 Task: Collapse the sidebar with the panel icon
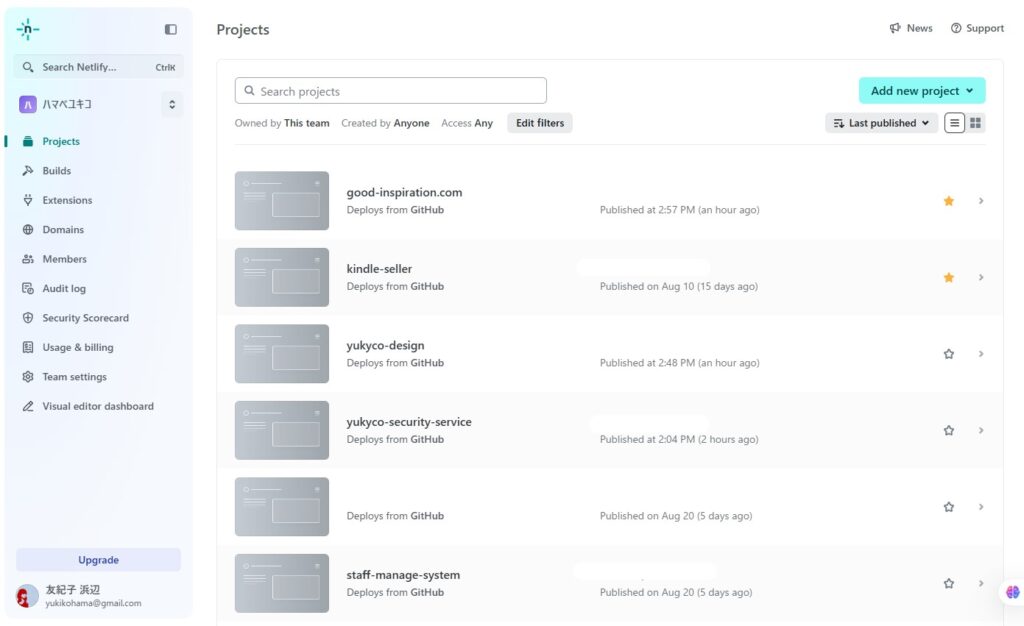click(170, 29)
